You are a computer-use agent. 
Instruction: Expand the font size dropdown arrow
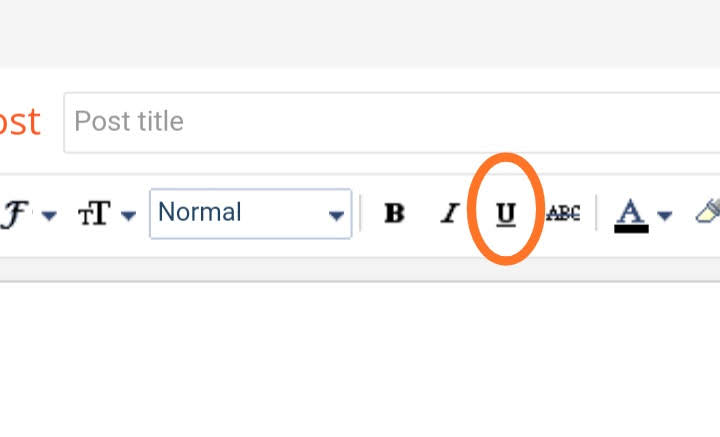[x=128, y=216]
